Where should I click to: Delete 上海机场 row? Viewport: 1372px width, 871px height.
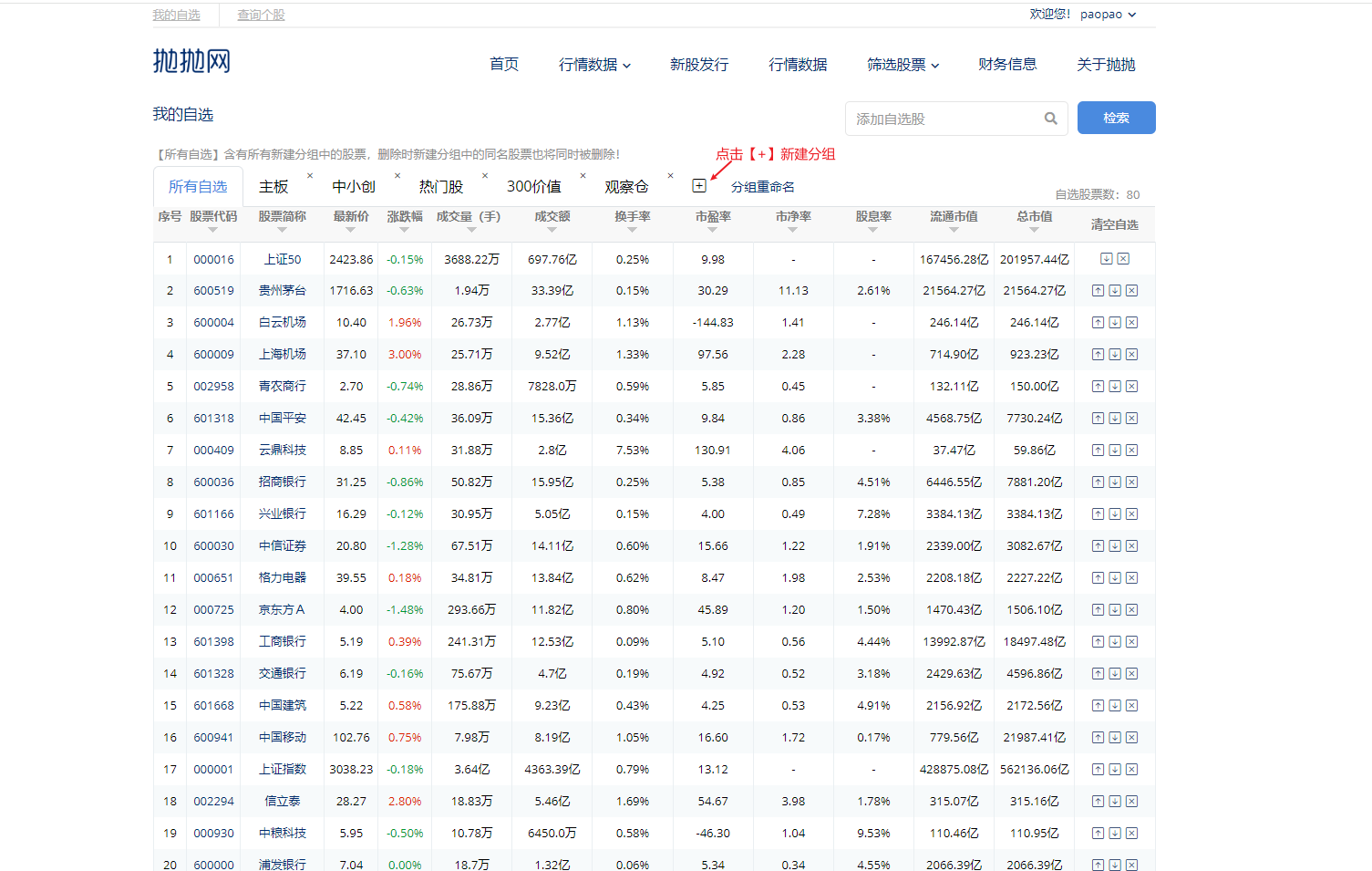pyautogui.click(x=1131, y=355)
